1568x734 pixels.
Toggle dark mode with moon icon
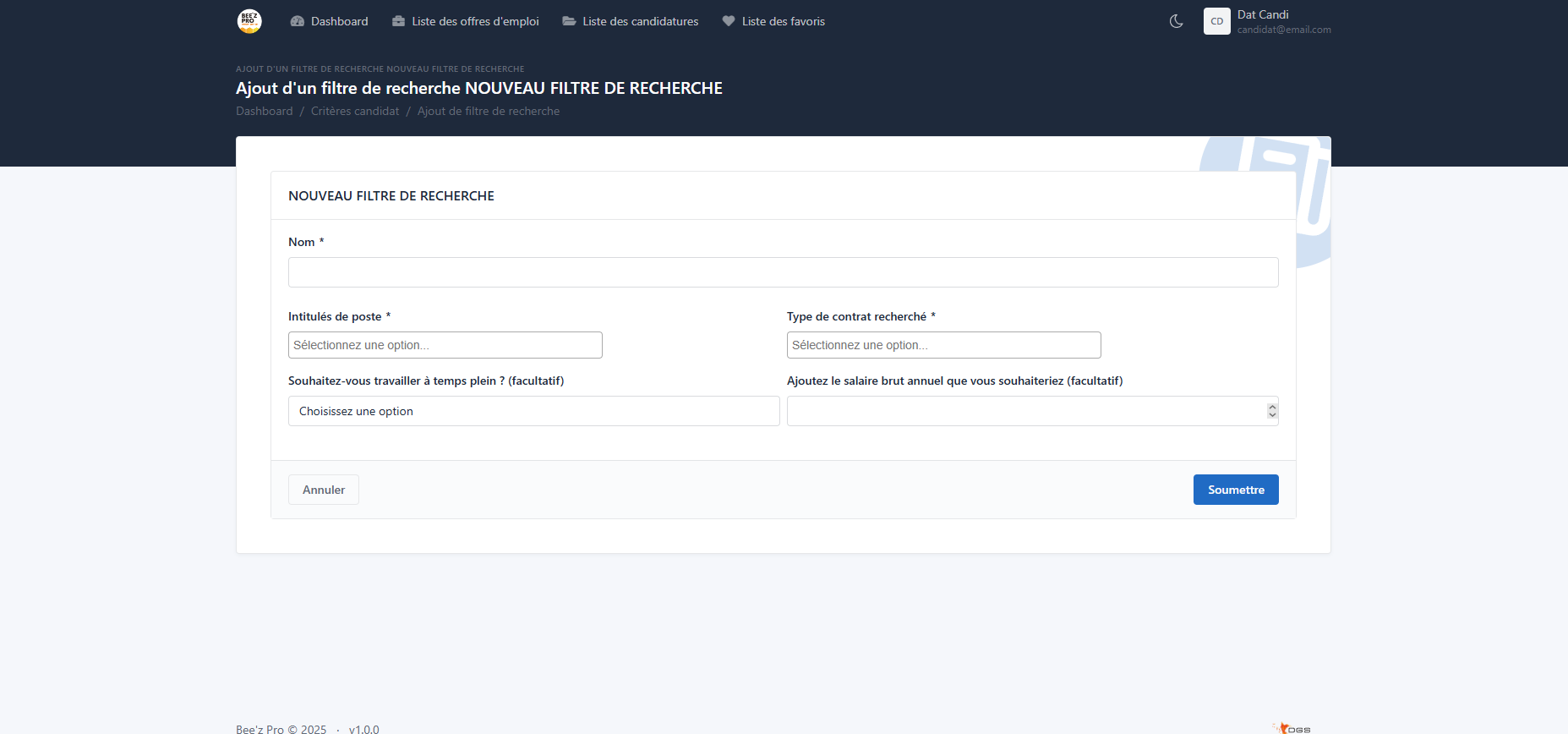pos(1176,21)
